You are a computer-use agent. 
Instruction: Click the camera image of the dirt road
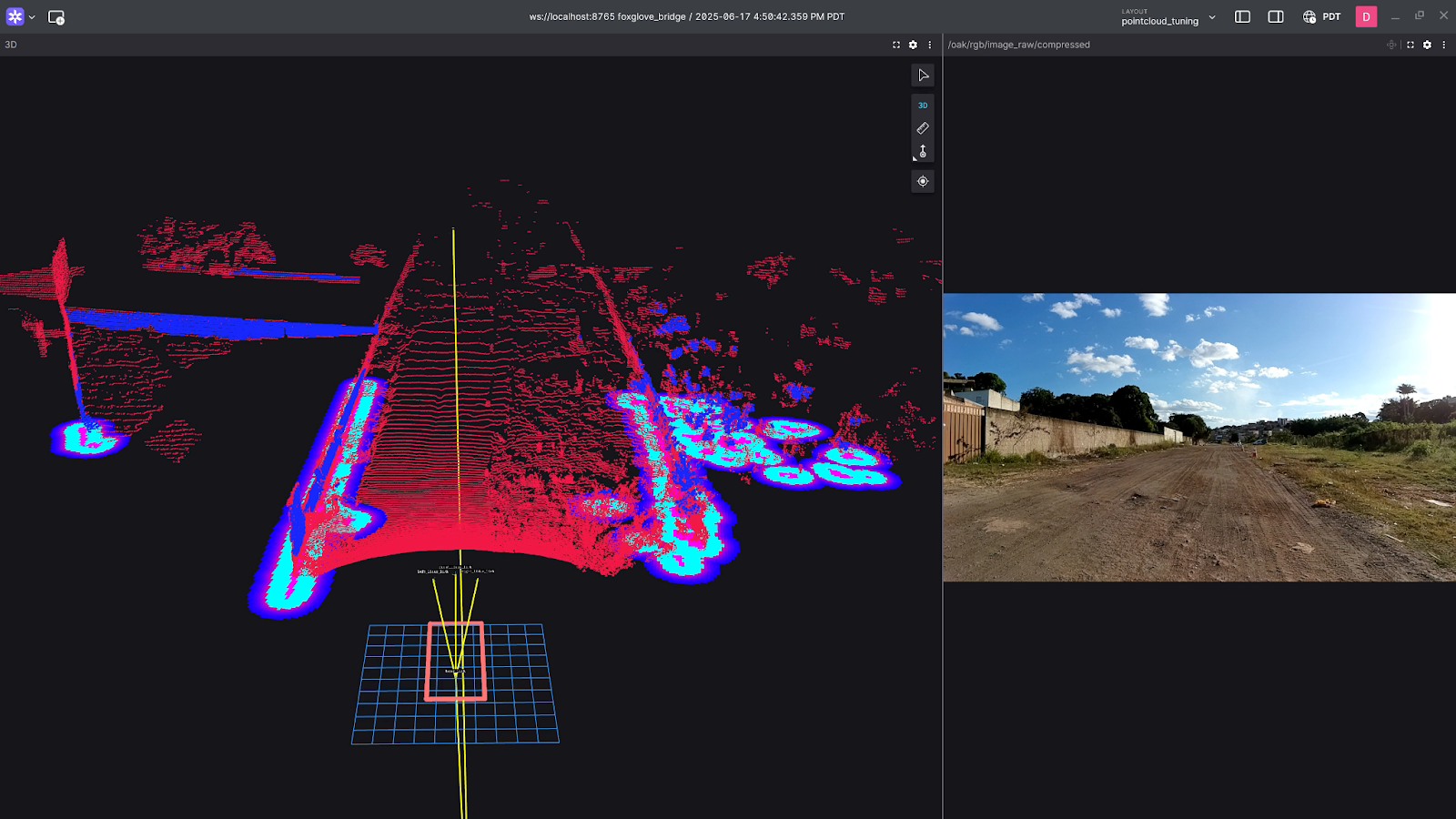tap(1198, 437)
